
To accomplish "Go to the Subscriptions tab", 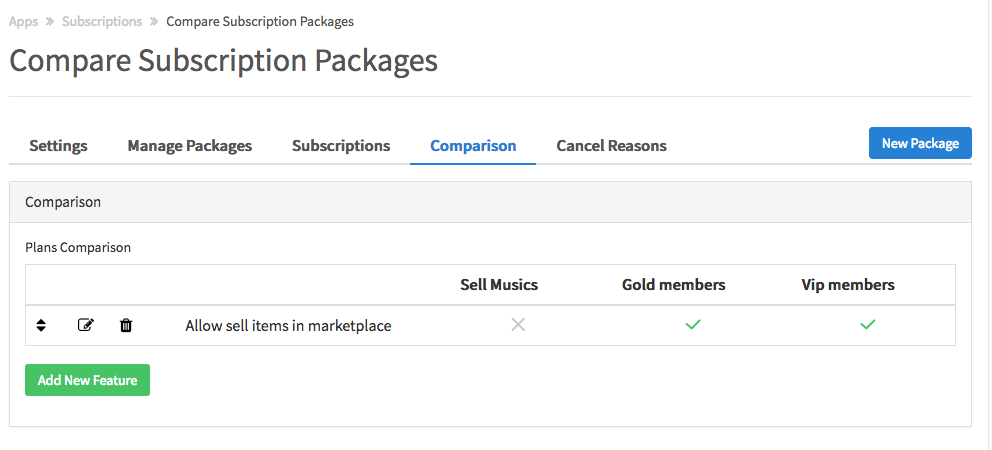I will [341, 146].
